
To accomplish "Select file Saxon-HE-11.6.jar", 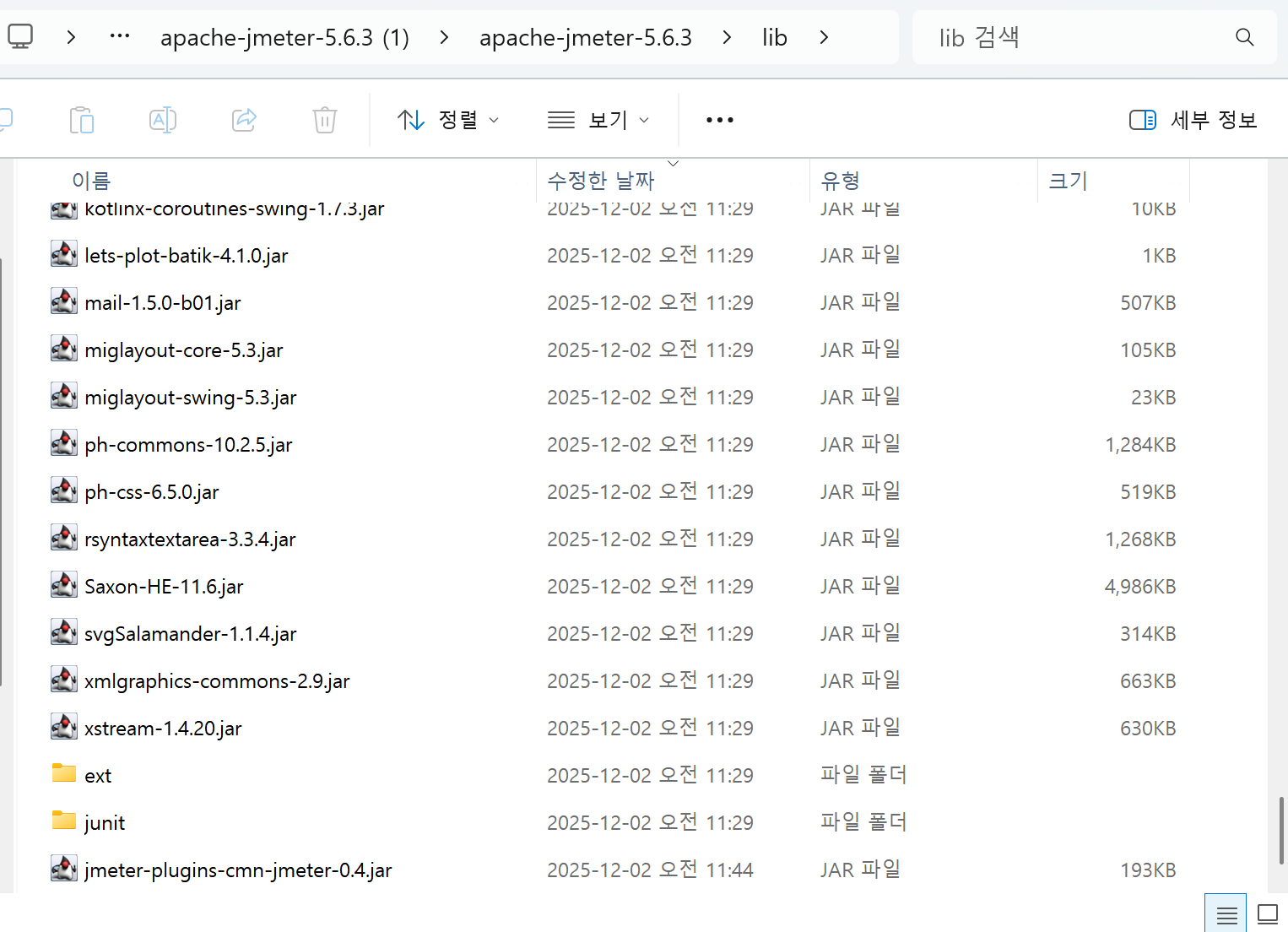I will click(x=164, y=587).
